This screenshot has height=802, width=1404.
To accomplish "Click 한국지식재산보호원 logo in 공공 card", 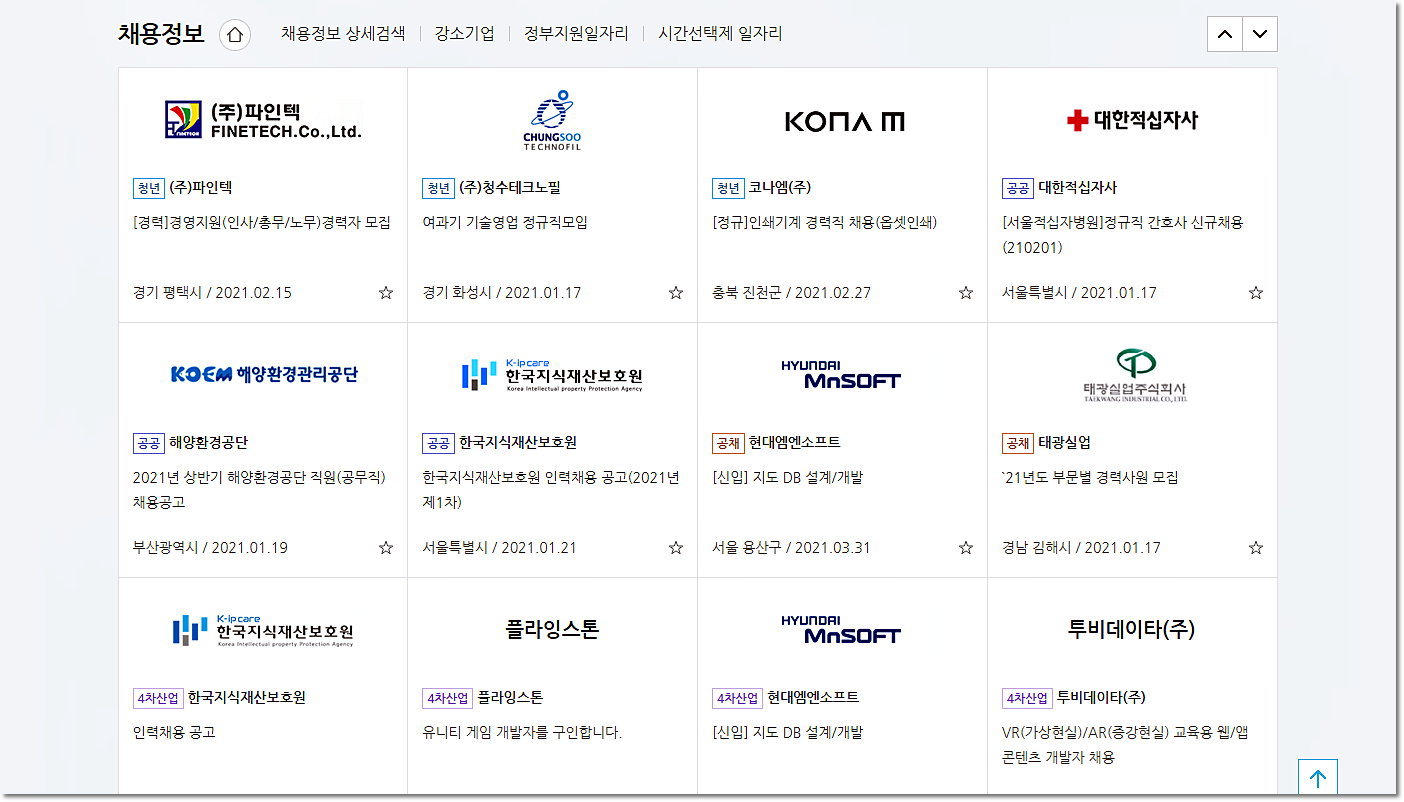I will tap(552, 374).
